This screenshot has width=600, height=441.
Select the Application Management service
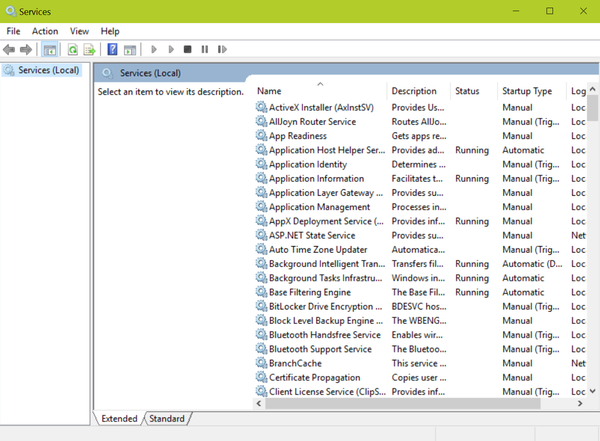[420, 206]
